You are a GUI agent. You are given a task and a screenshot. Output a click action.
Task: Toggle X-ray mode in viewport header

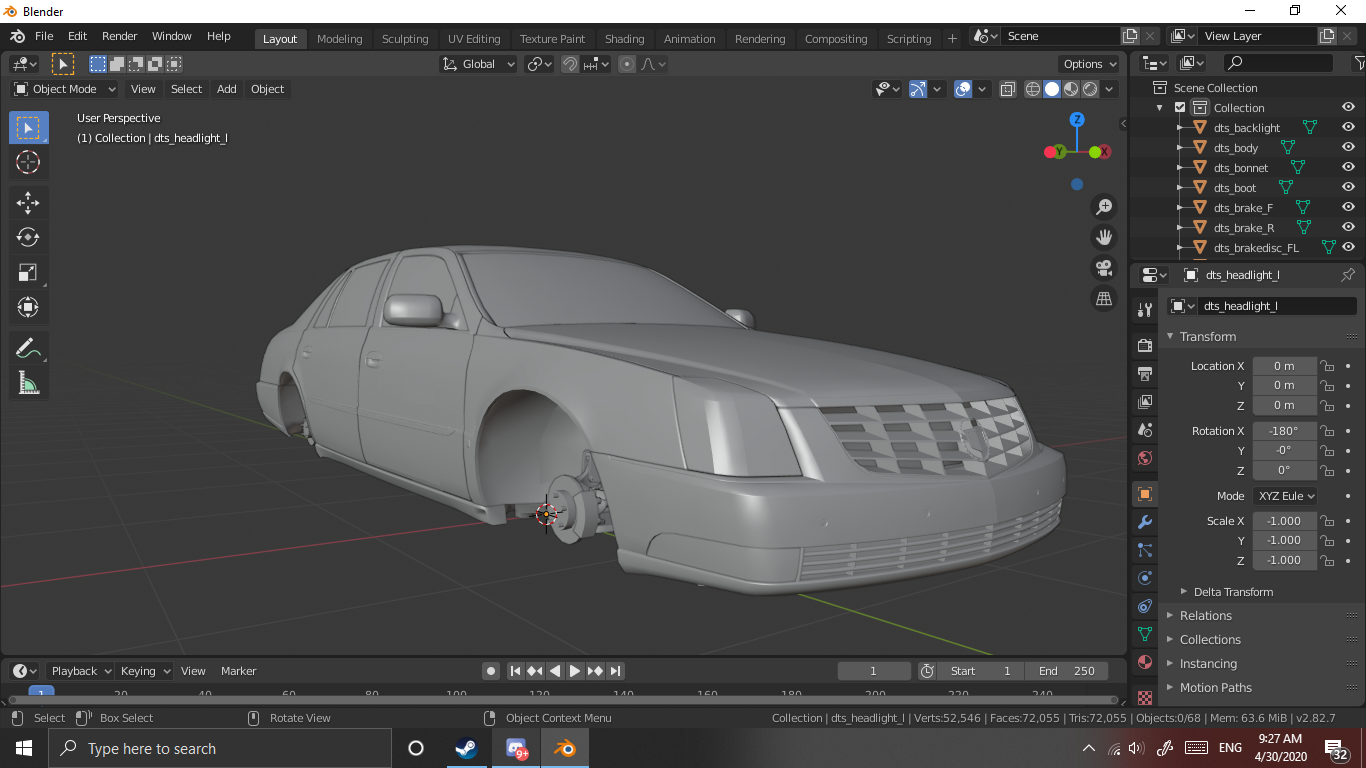tap(1008, 89)
